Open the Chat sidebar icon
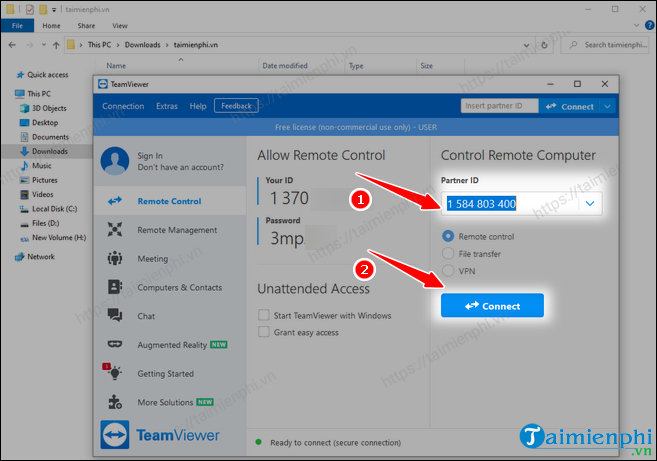Viewport: 657px width, 461px height. [114, 316]
